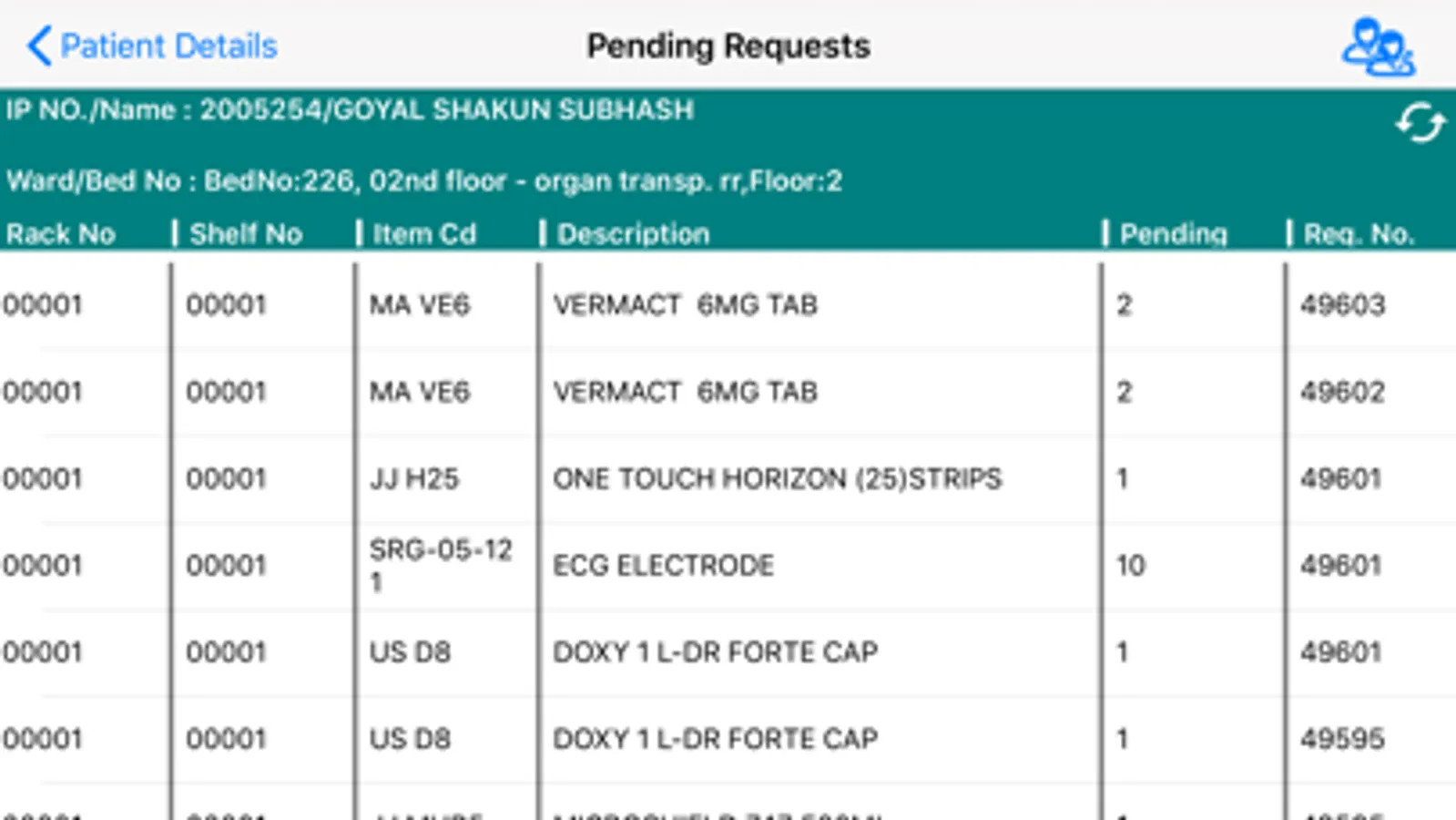
Task: Click the Req. No. column header
Action: point(1358,234)
